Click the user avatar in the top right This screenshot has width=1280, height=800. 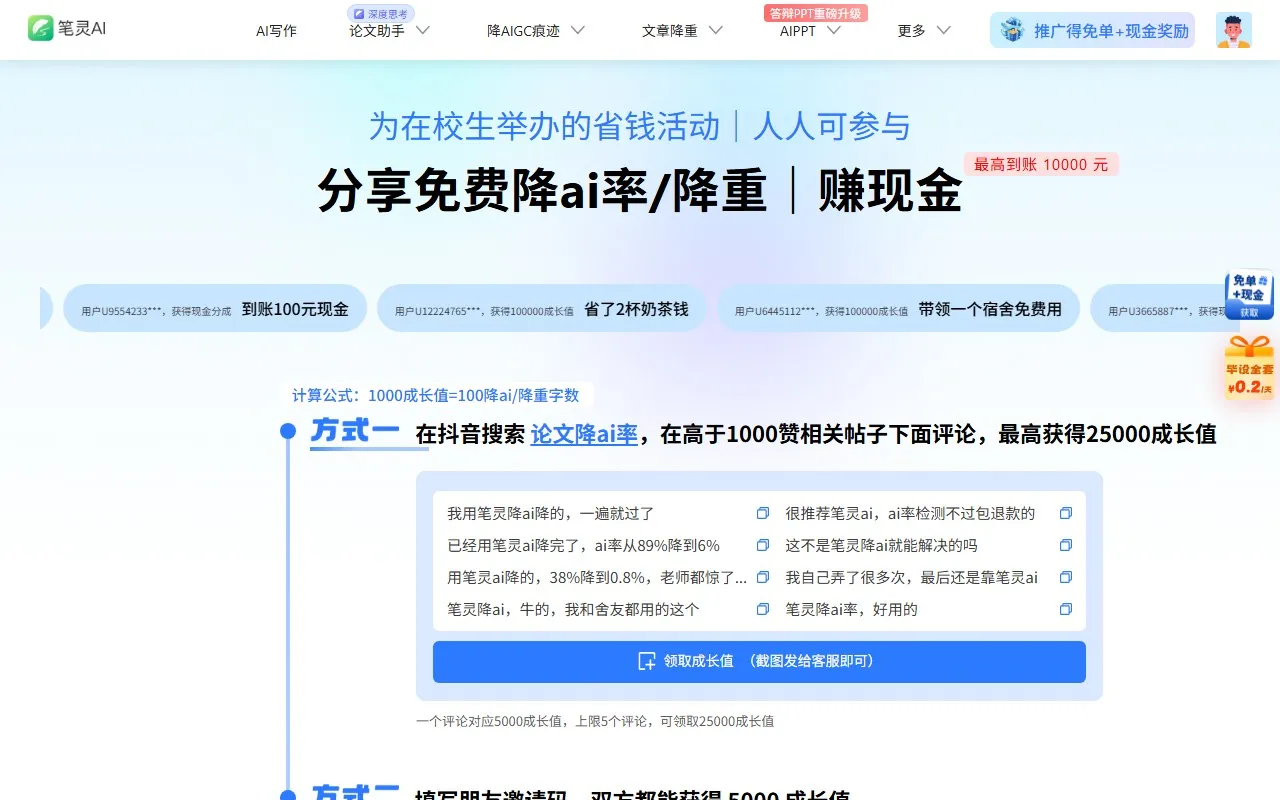click(x=1233, y=30)
